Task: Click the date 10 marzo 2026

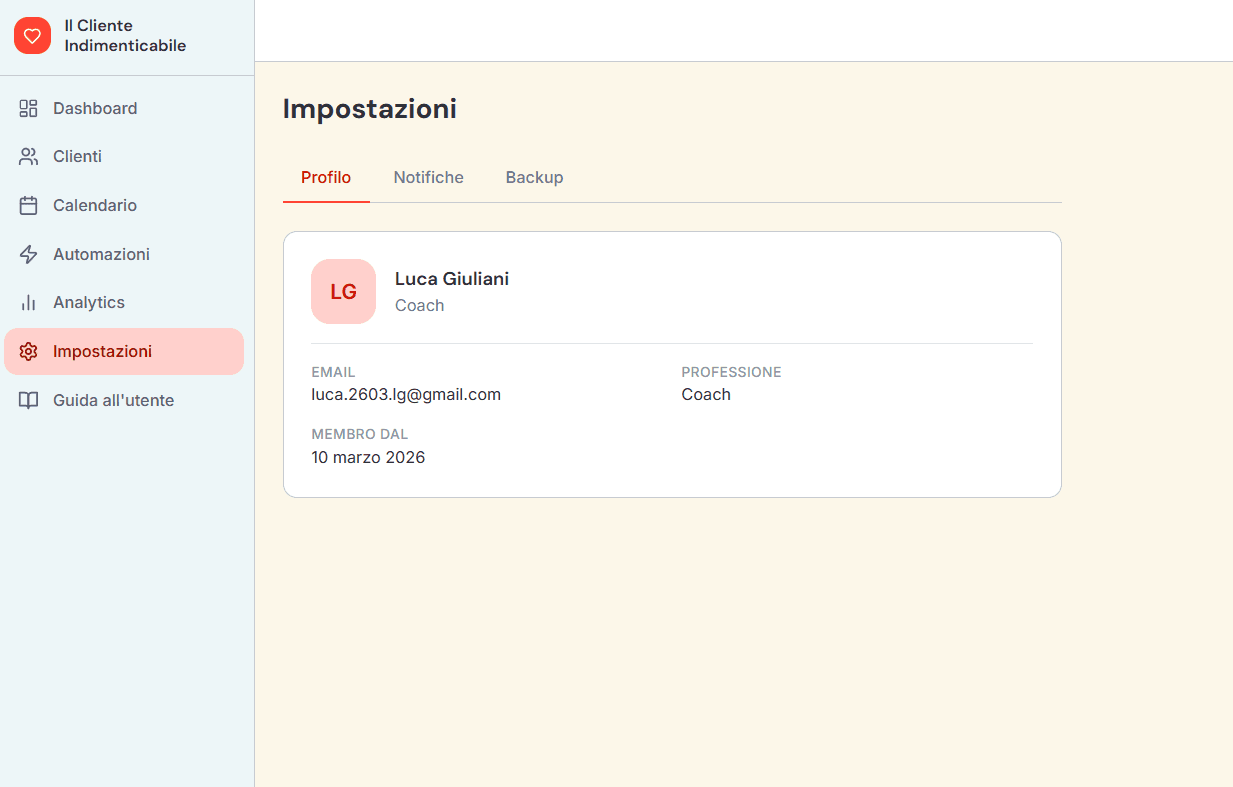Action: pos(368,458)
